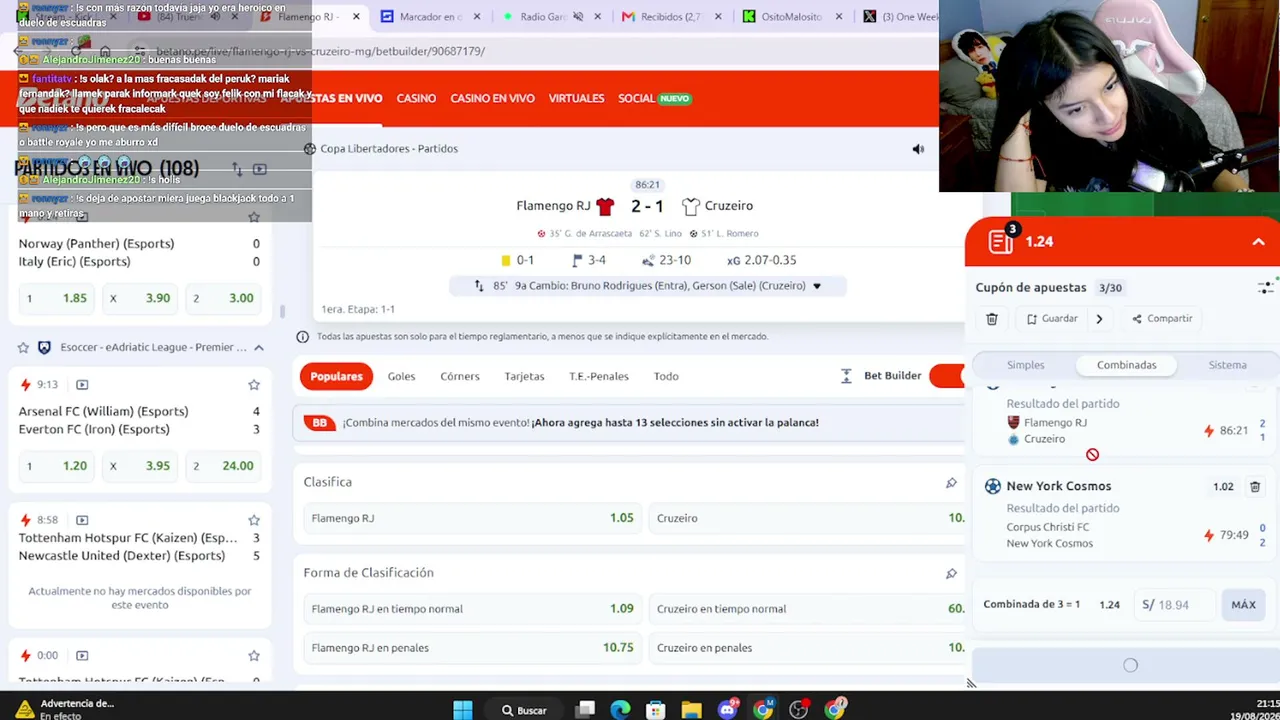Set maximum stake with MÁX button
1280x720 pixels.
click(1243, 605)
